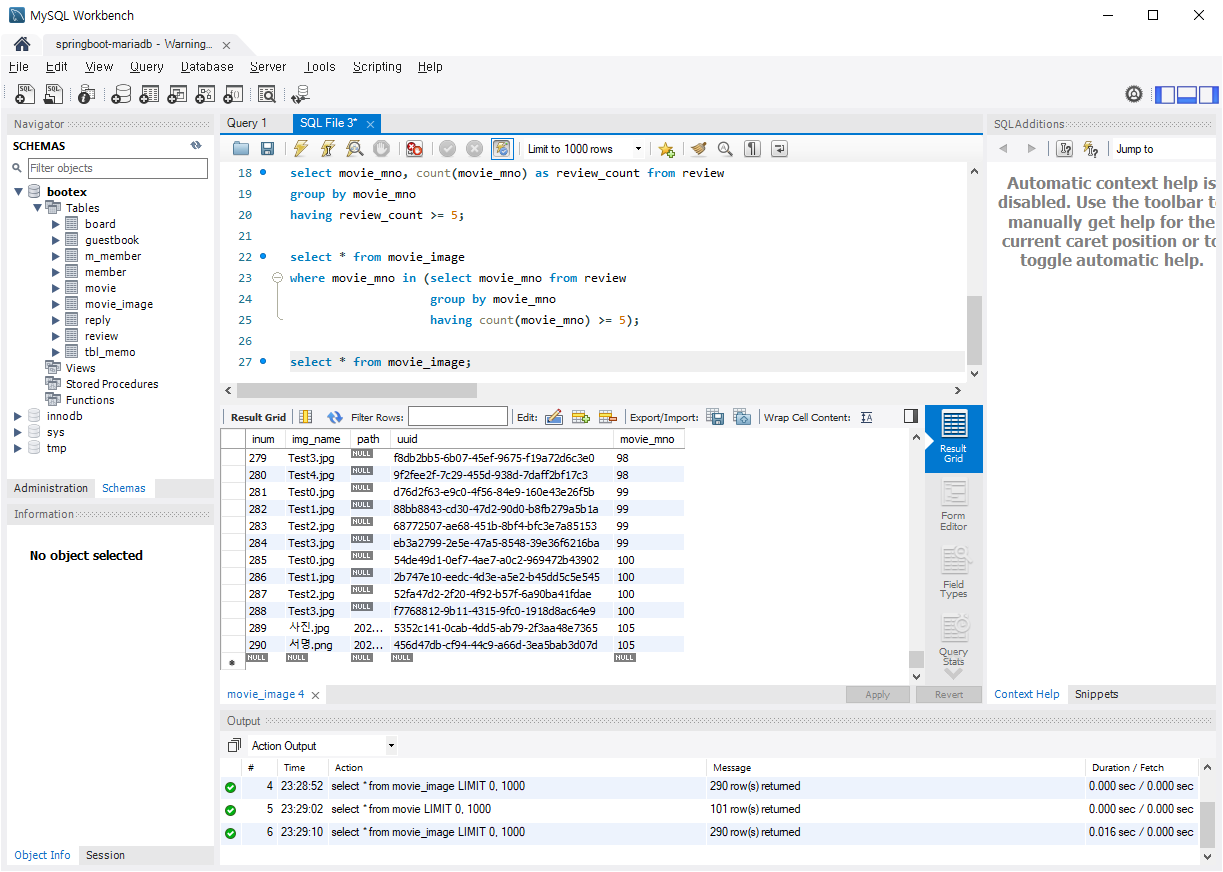Toggle continue-on-error for script execution
This screenshot has width=1223, height=872.
(x=414, y=149)
